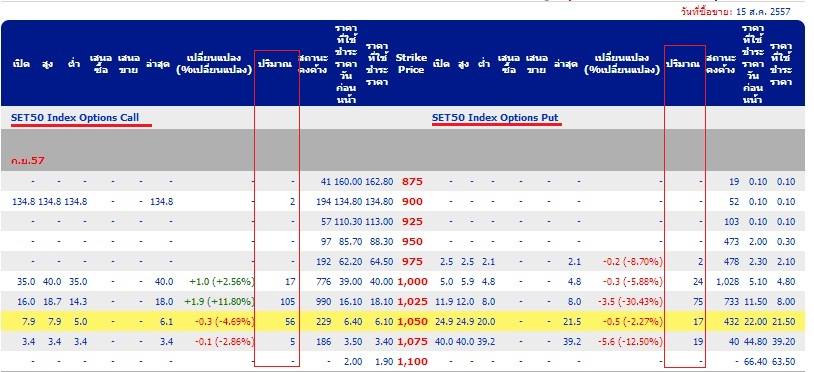
Task: Click put change -5.6 (-12.50%) cell
Action: click(626, 341)
